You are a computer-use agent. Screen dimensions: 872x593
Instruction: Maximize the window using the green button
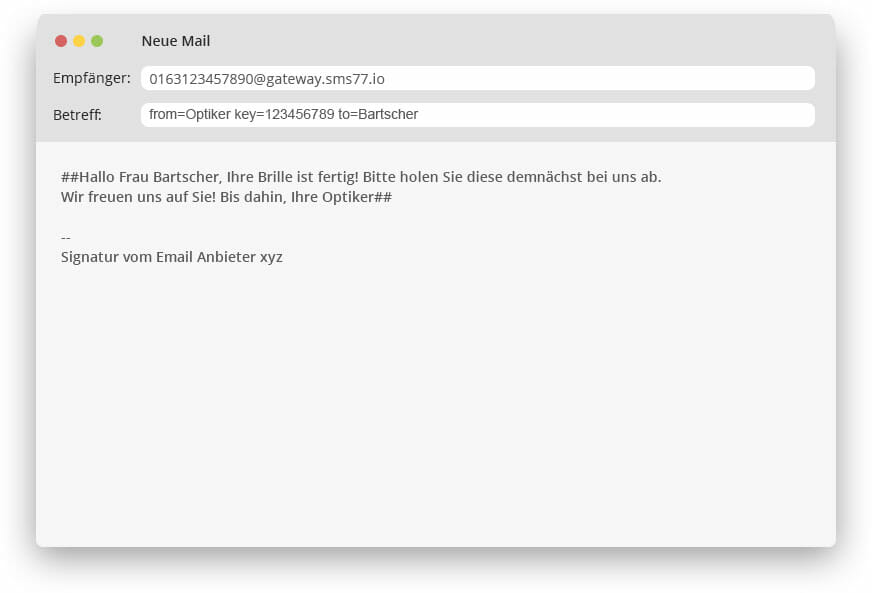pyautogui.click(x=97, y=41)
